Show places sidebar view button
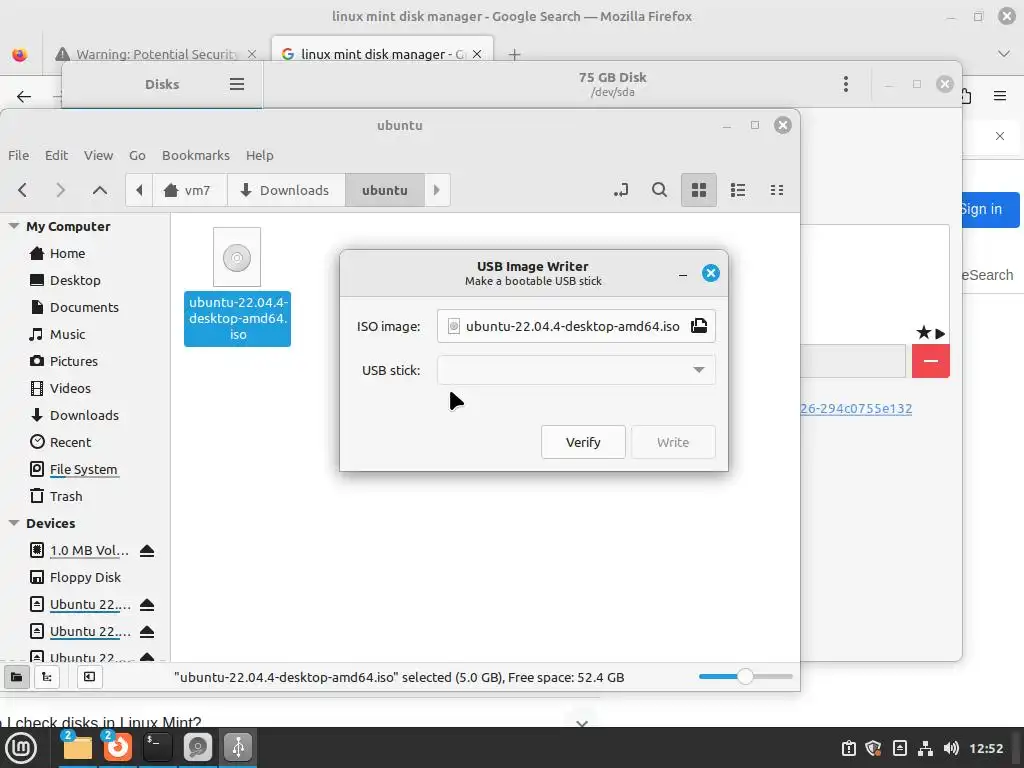1024x768 pixels. (x=16, y=677)
